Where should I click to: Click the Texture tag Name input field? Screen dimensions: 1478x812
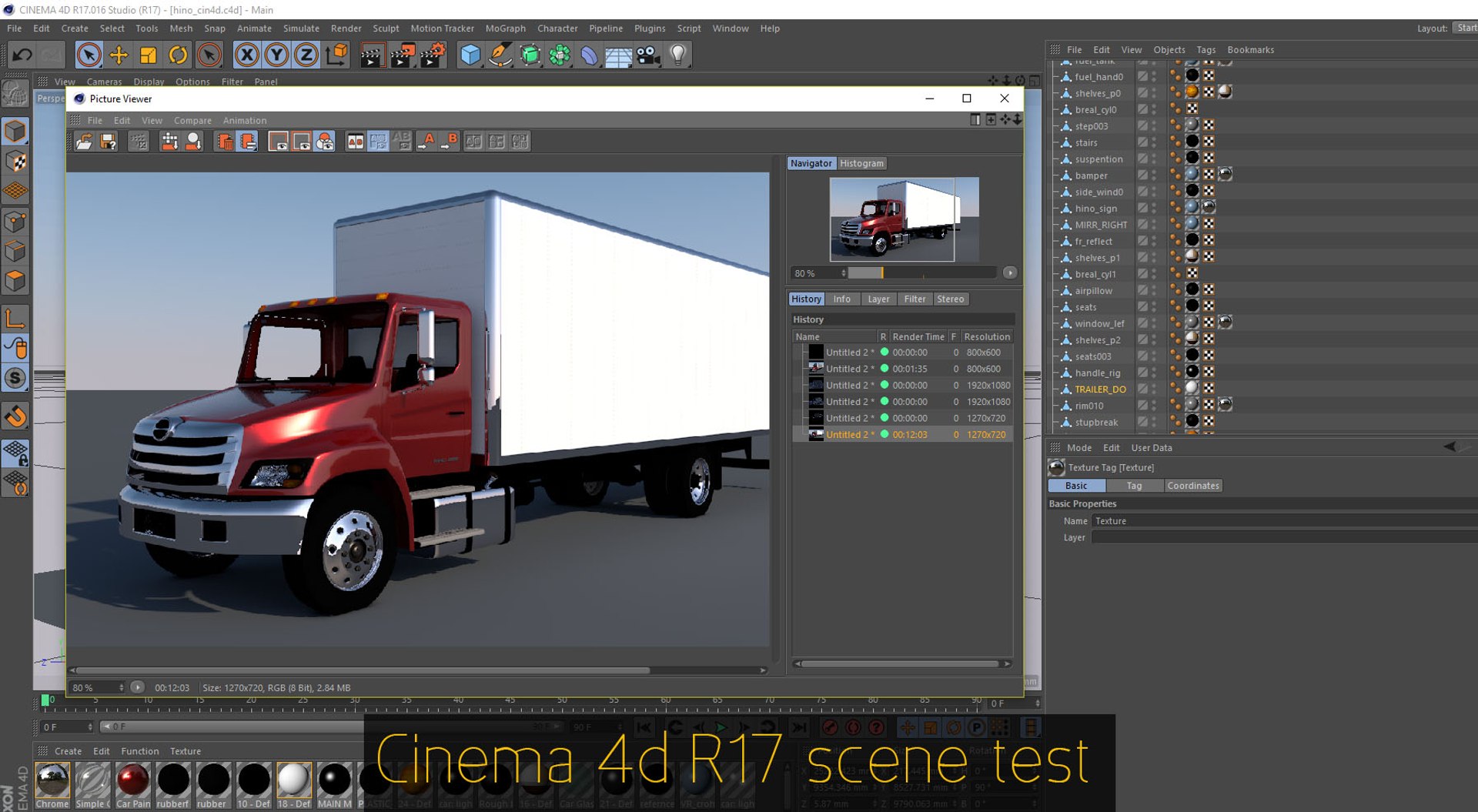click(x=1283, y=521)
